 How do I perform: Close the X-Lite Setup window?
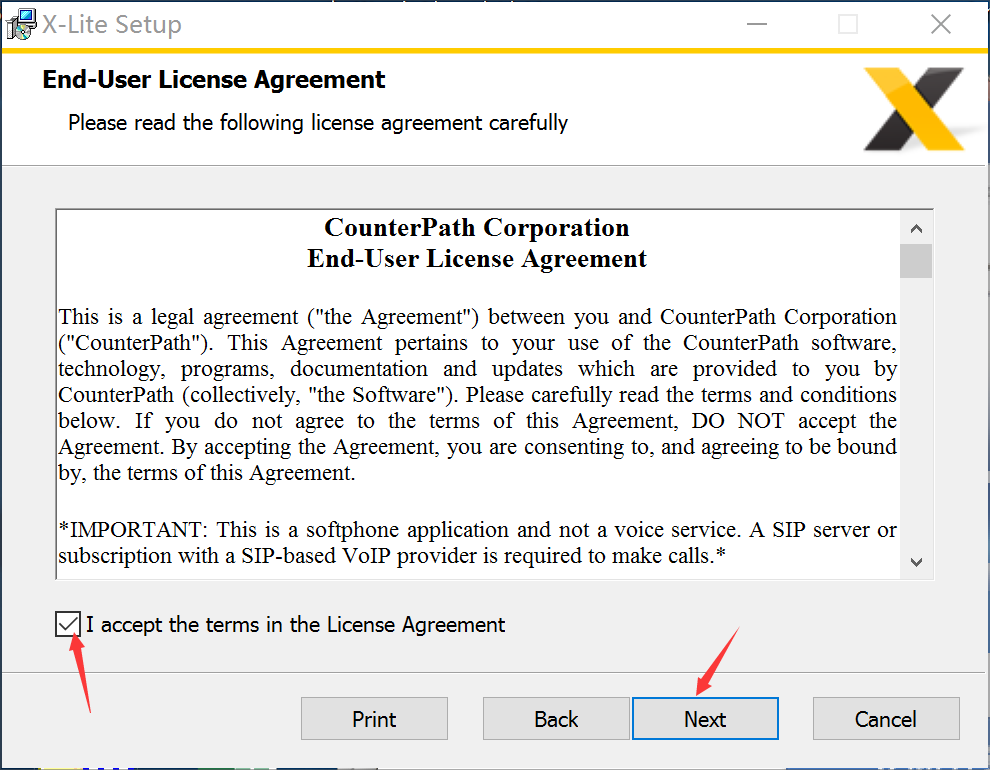(x=941, y=25)
